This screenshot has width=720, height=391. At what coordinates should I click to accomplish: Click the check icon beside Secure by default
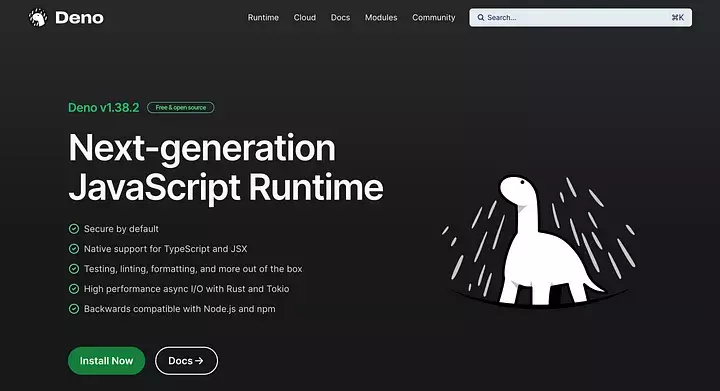pos(74,229)
